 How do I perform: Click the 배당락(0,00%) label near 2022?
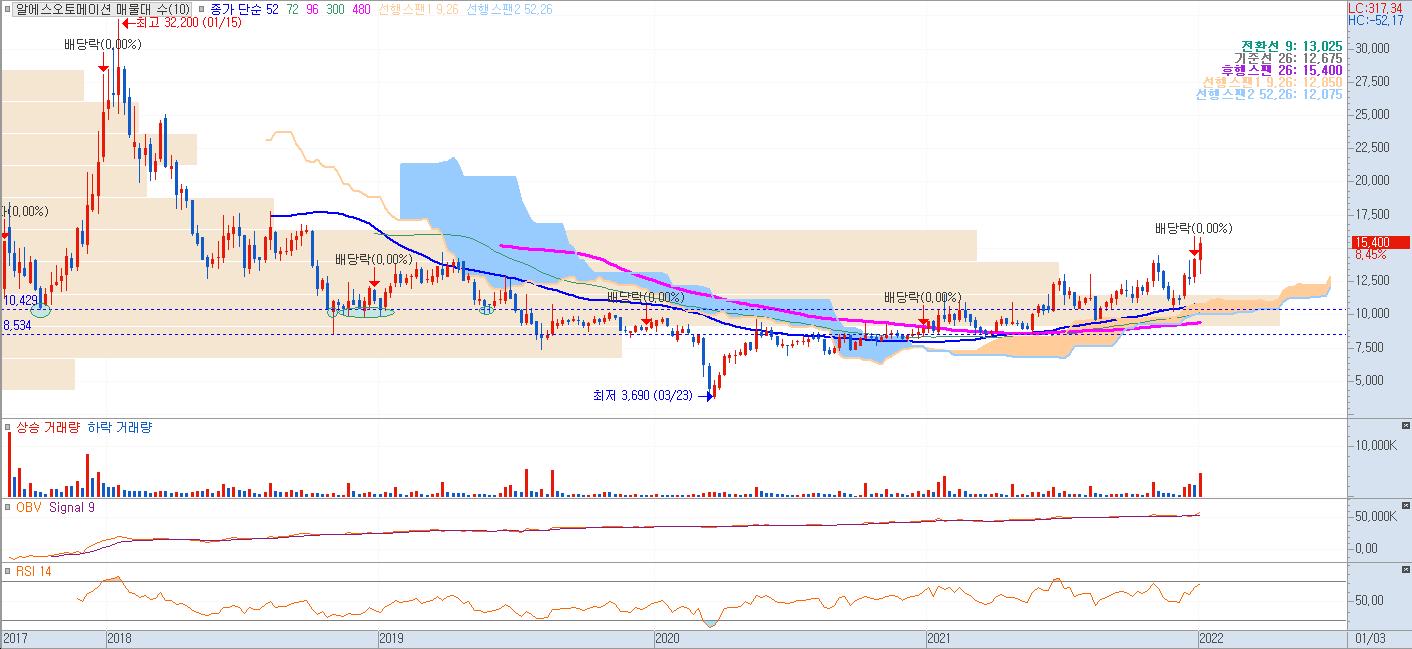pos(1193,228)
